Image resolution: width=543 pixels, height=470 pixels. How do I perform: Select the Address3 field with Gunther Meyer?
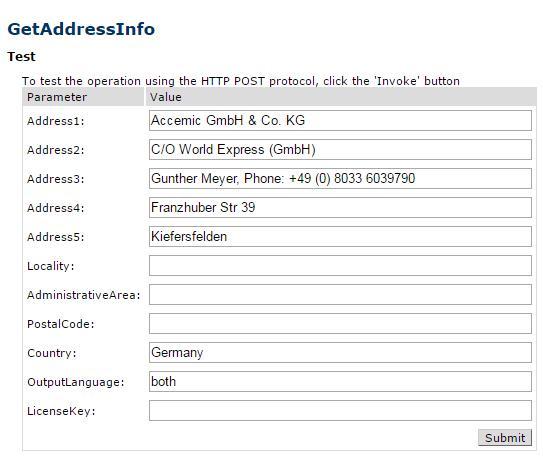tap(340, 178)
